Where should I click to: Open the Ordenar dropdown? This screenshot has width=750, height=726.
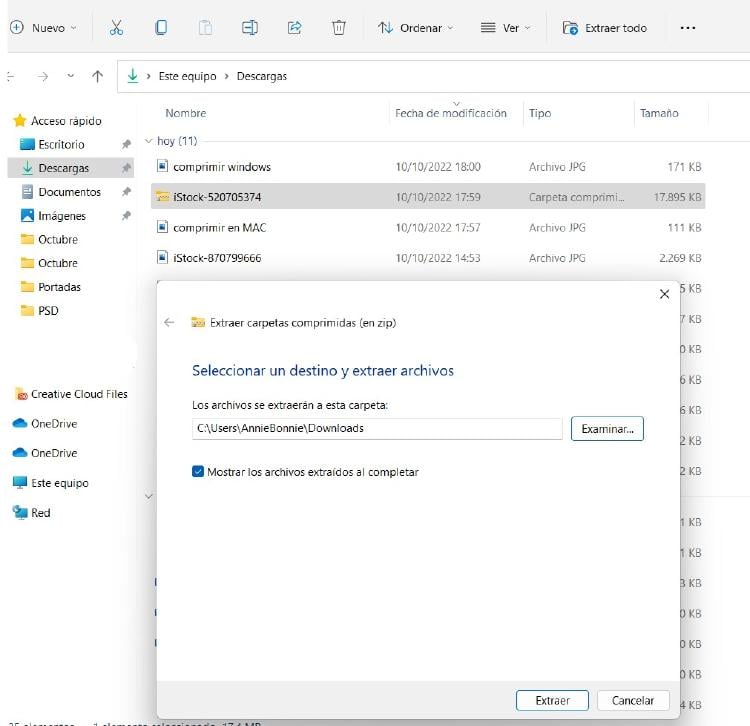point(415,28)
